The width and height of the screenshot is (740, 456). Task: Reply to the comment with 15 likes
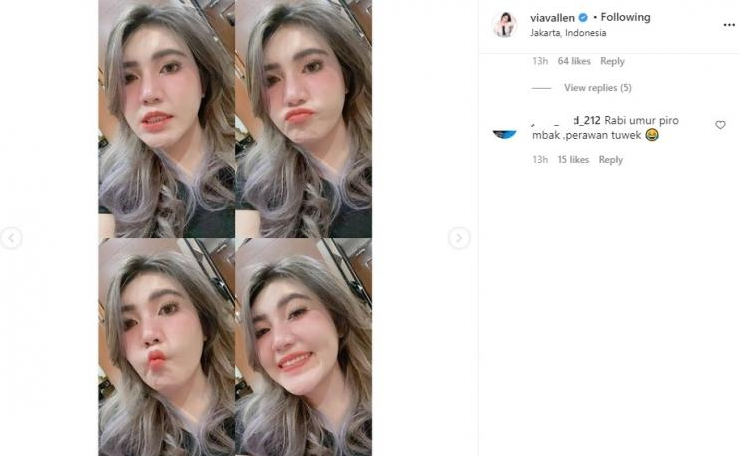click(x=611, y=160)
